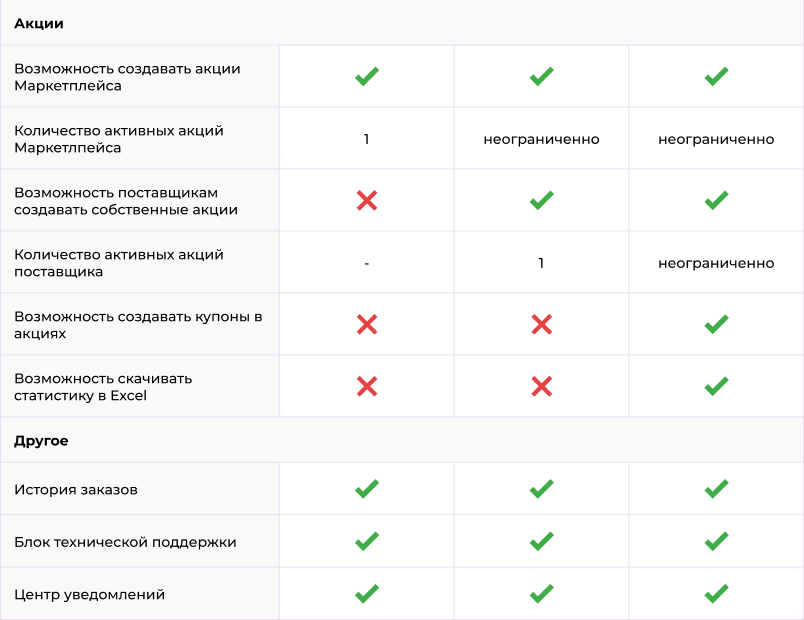The height and width of the screenshot is (620, 804).
Task: Click неограниченно in supplier active promotions row
Action: pyautogui.click(x=716, y=263)
